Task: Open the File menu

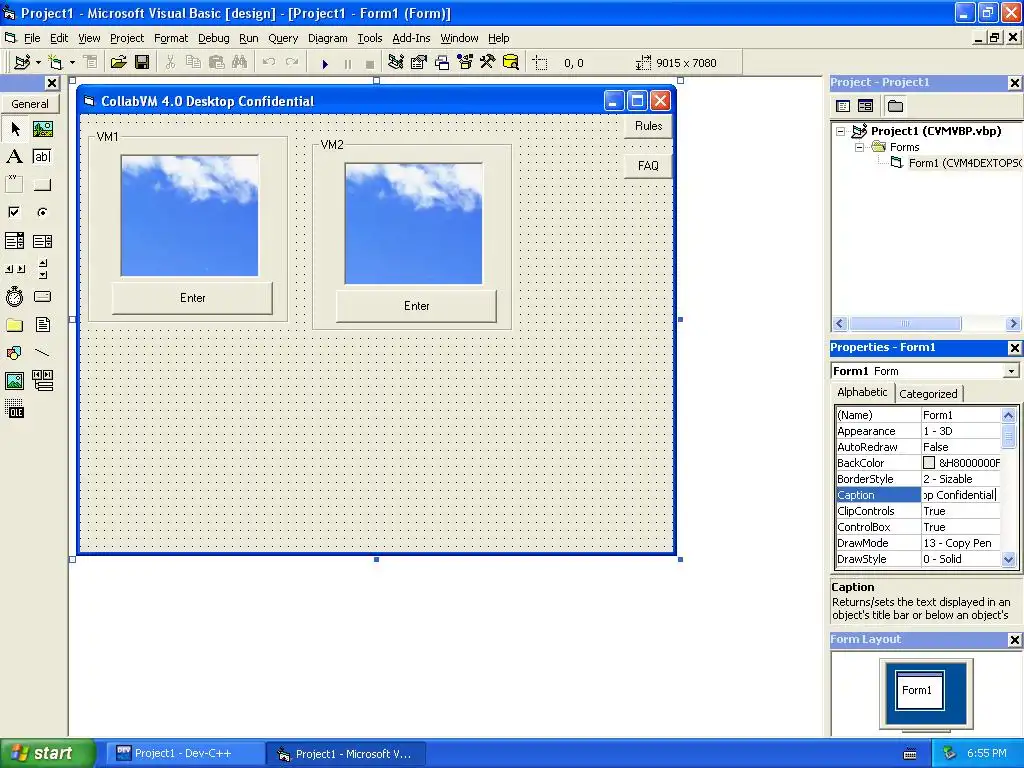Action: (31, 38)
